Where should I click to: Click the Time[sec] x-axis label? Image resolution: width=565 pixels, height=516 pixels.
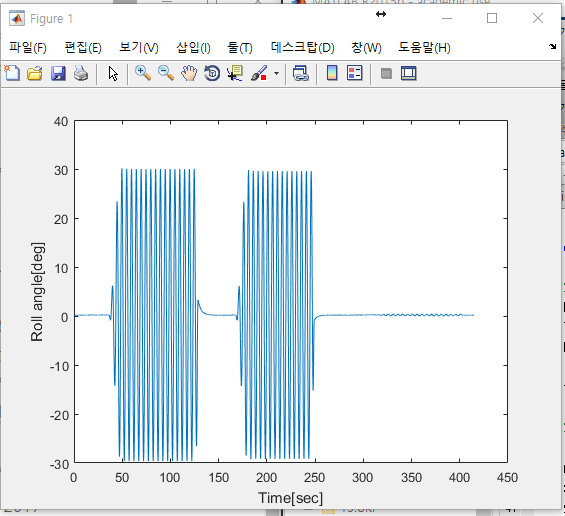(290, 498)
